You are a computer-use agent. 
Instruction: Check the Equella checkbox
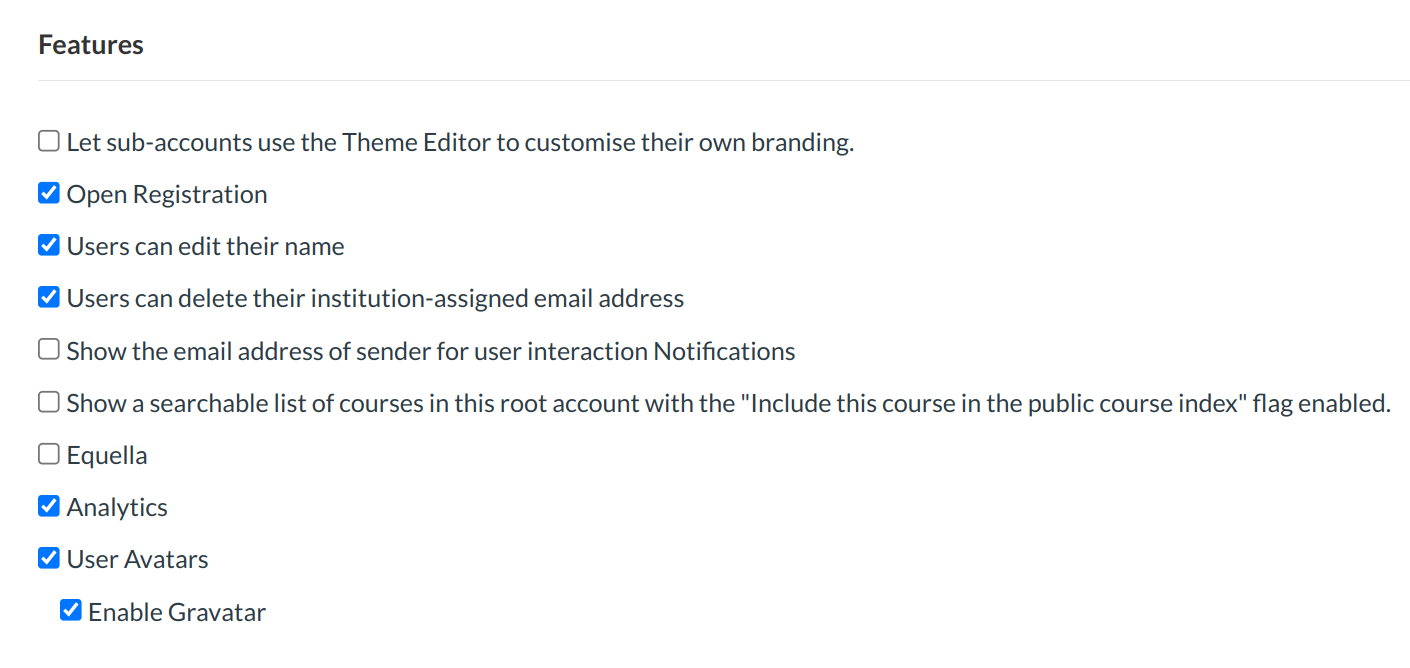[x=49, y=454]
